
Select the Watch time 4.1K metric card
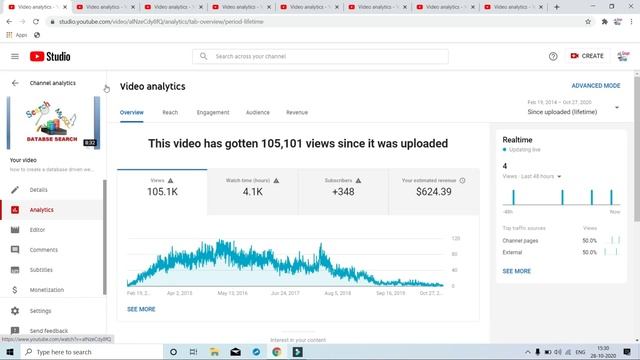pyautogui.click(x=253, y=192)
